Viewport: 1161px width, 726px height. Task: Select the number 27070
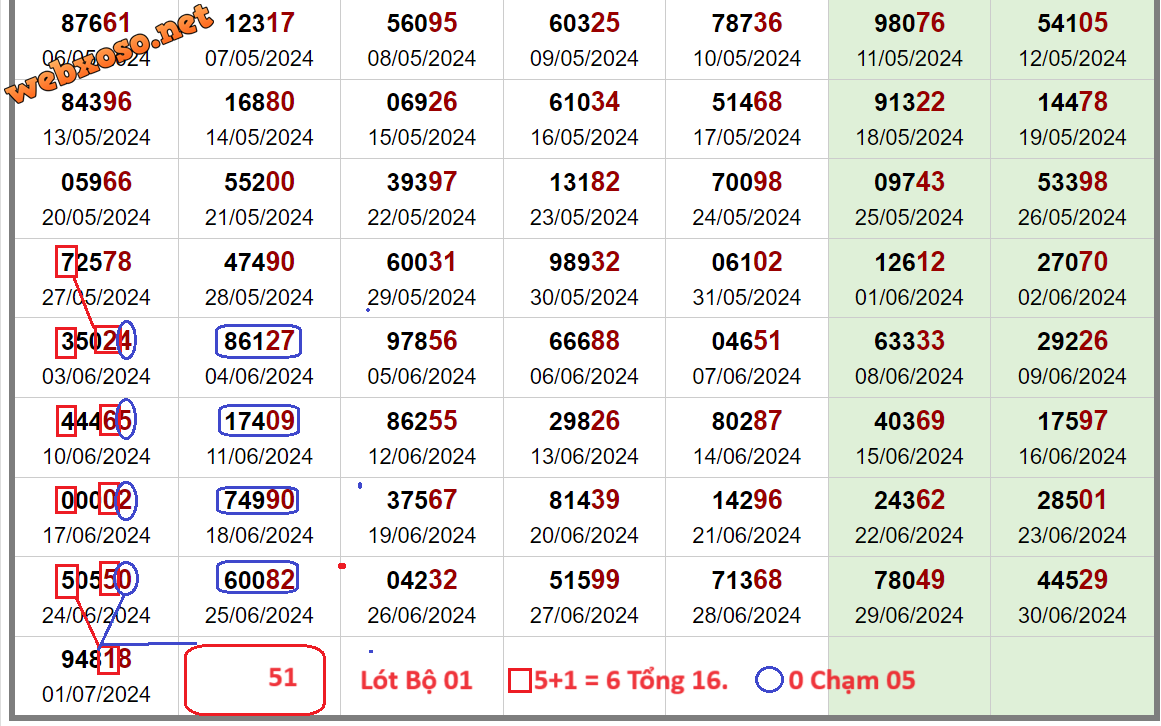click(1072, 262)
